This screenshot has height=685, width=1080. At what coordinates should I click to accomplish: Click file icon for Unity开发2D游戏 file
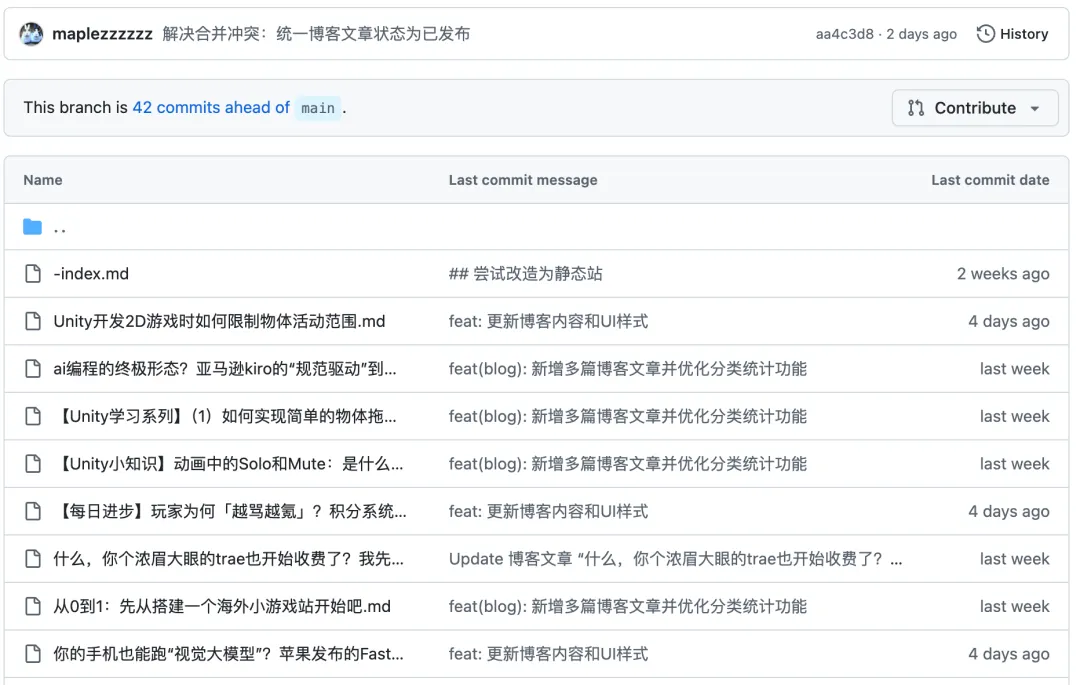click(32, 322)
